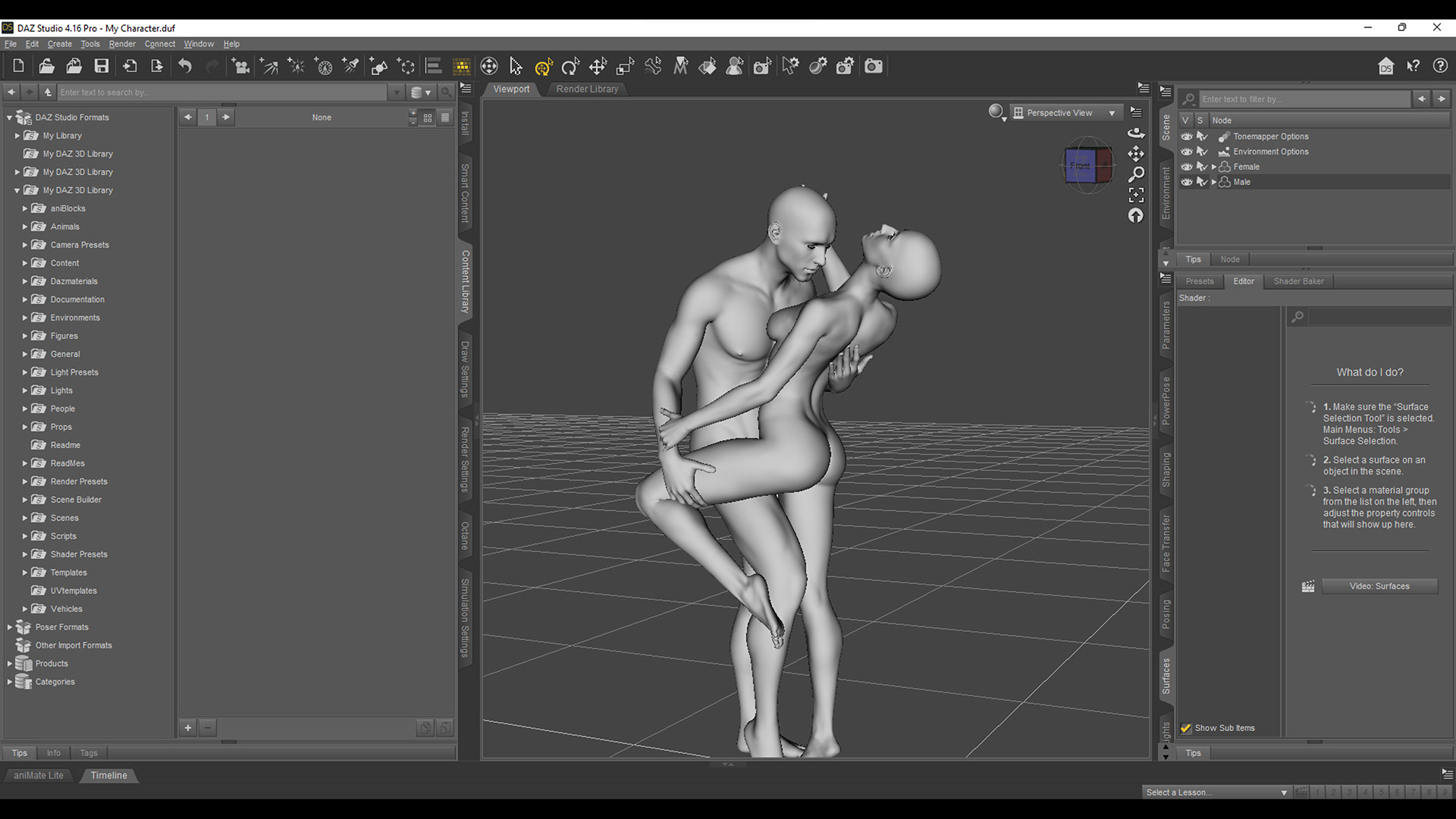Select the Rotate tool icon

570,67
